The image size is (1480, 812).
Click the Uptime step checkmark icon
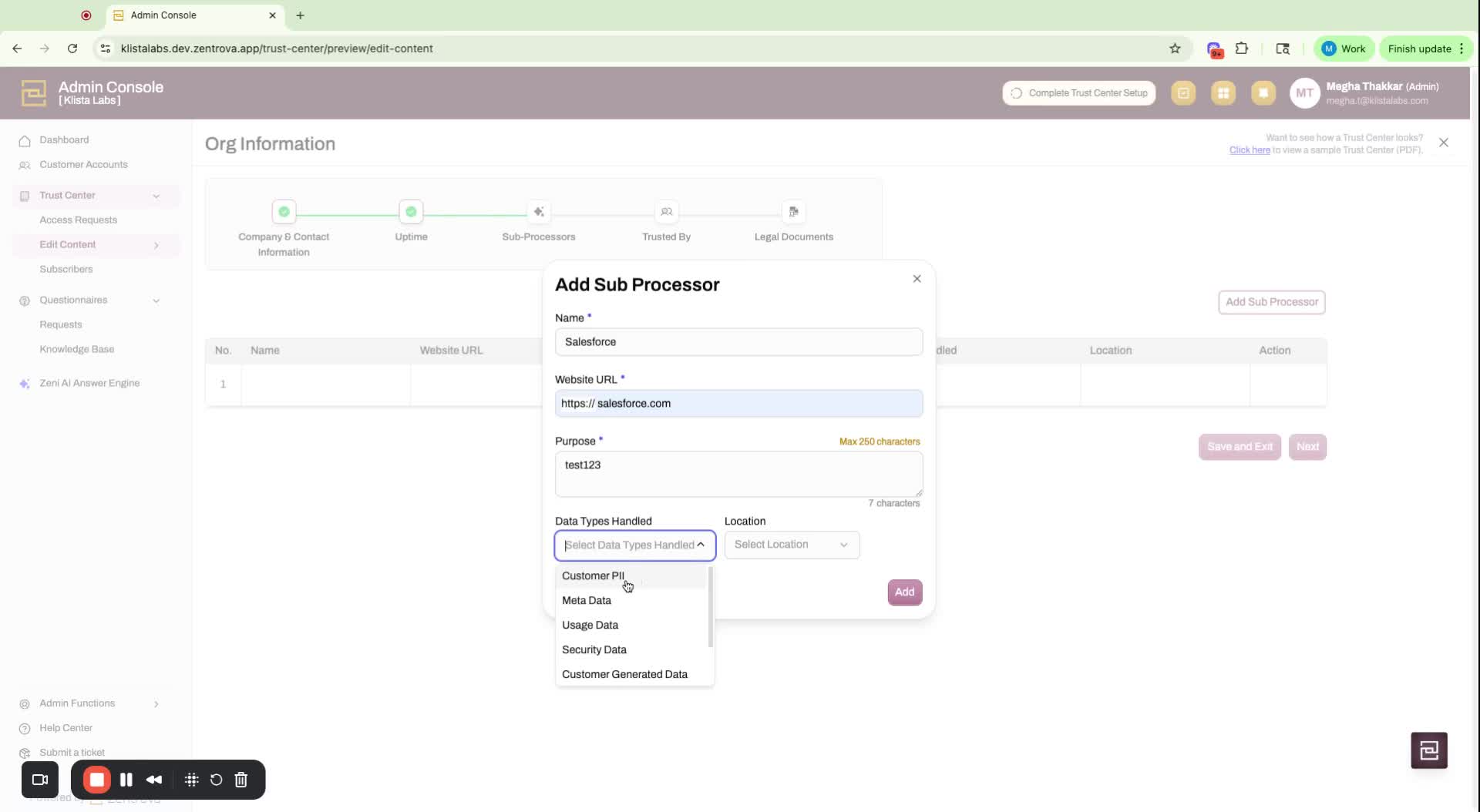point(411,211)
